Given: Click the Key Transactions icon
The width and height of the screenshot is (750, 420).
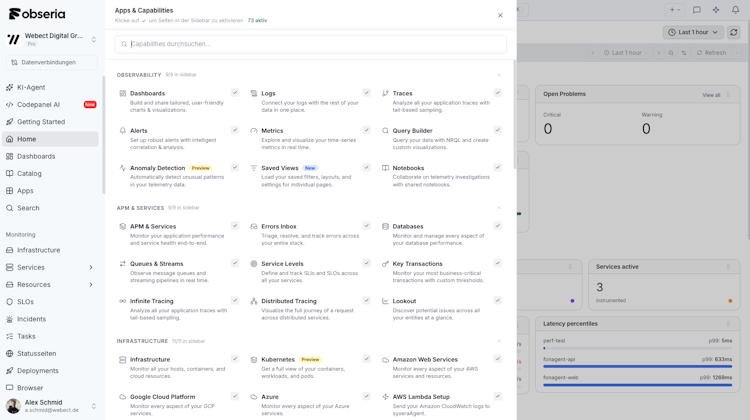Looking at the screenshot, I should 385,264.
